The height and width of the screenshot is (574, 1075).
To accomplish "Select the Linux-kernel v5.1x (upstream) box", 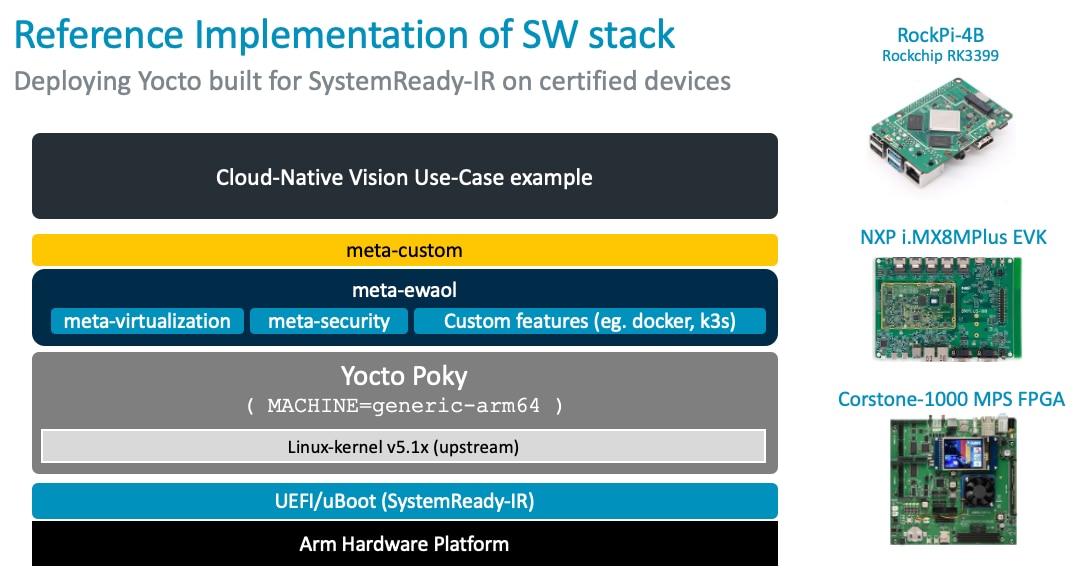I will pos(403,445).
